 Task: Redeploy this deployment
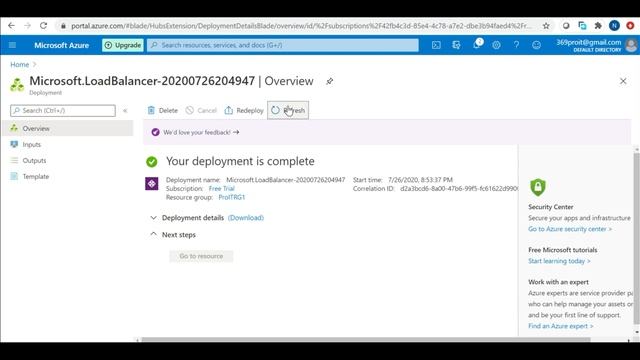coord(244,110)
